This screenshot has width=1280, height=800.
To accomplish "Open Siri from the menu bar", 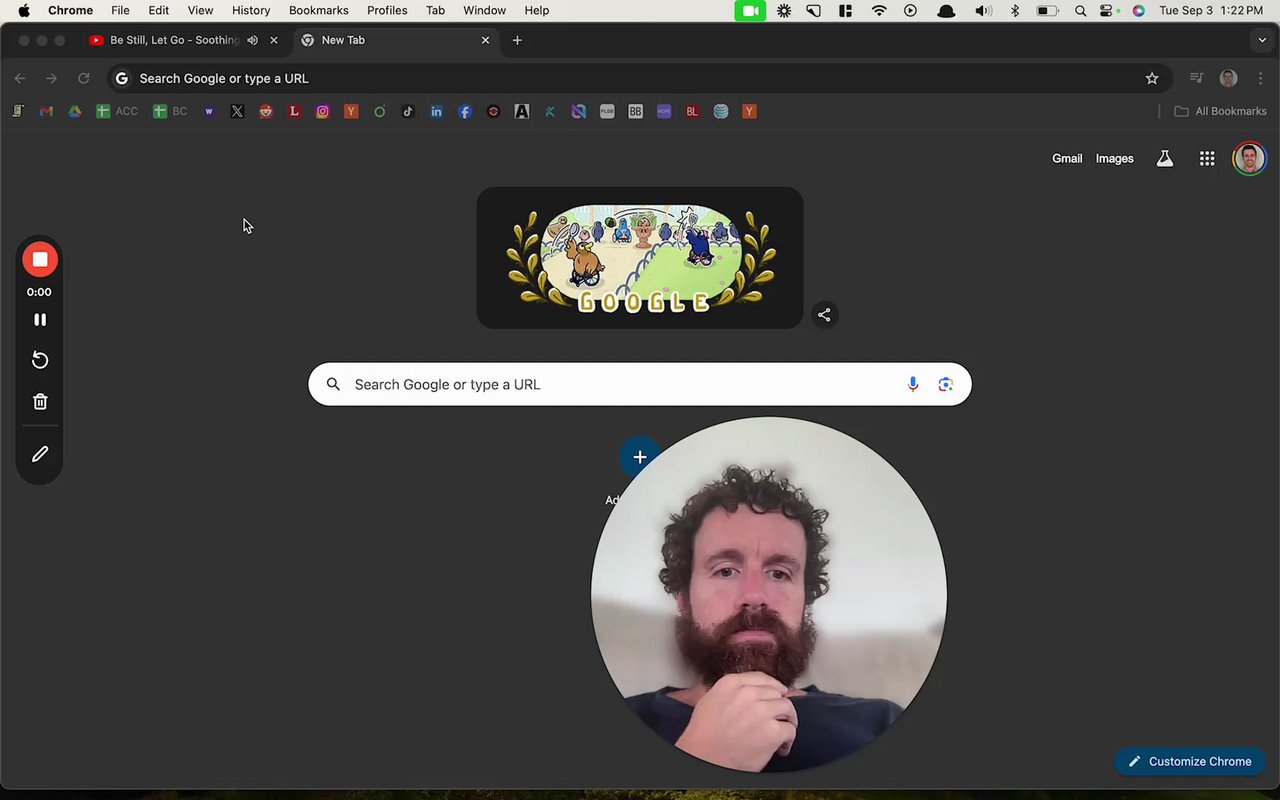I will (1138, 10).
